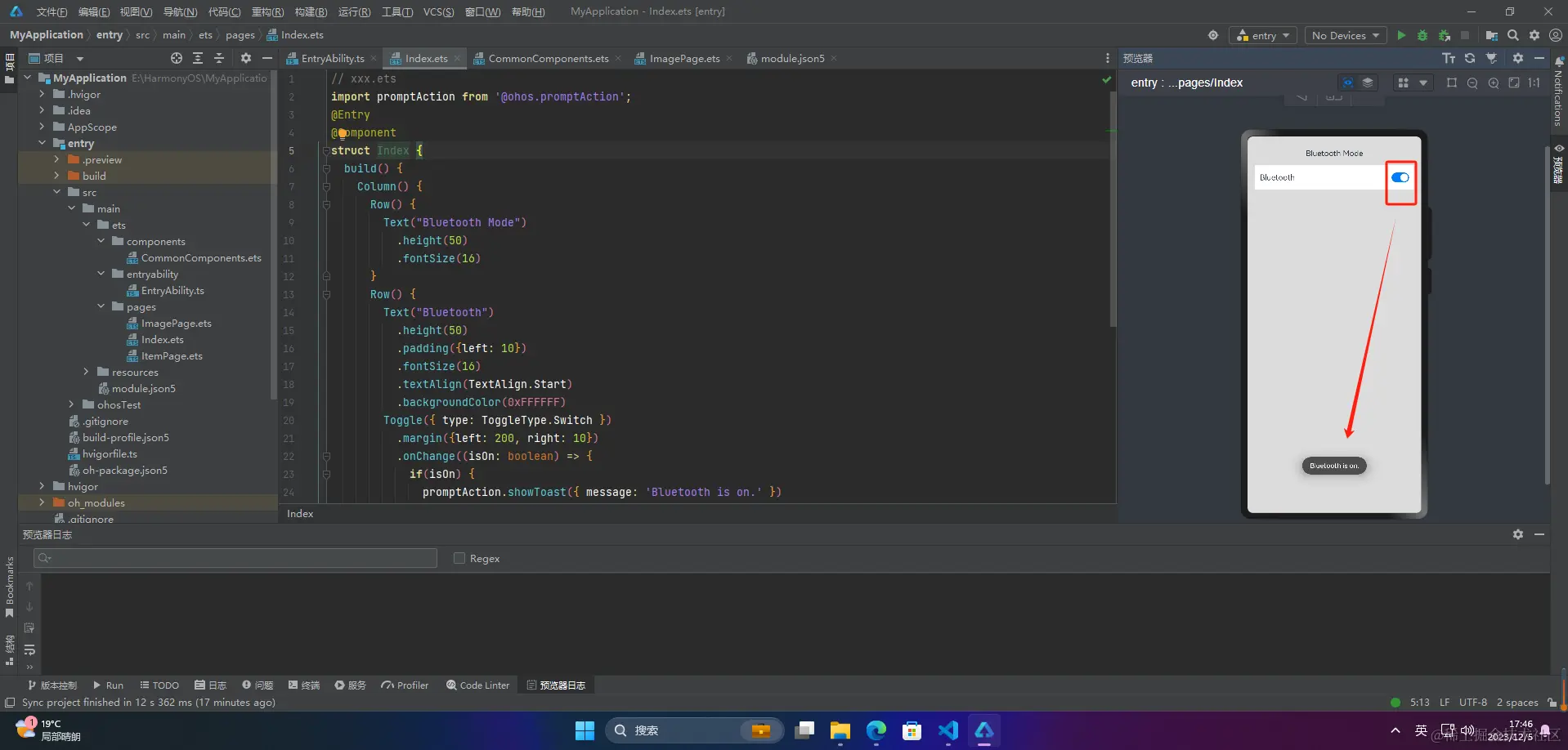This screenshot has width=1568, height=750.
Task: Open project structure icon in top toolbar
Action: tap(1491, 35)
